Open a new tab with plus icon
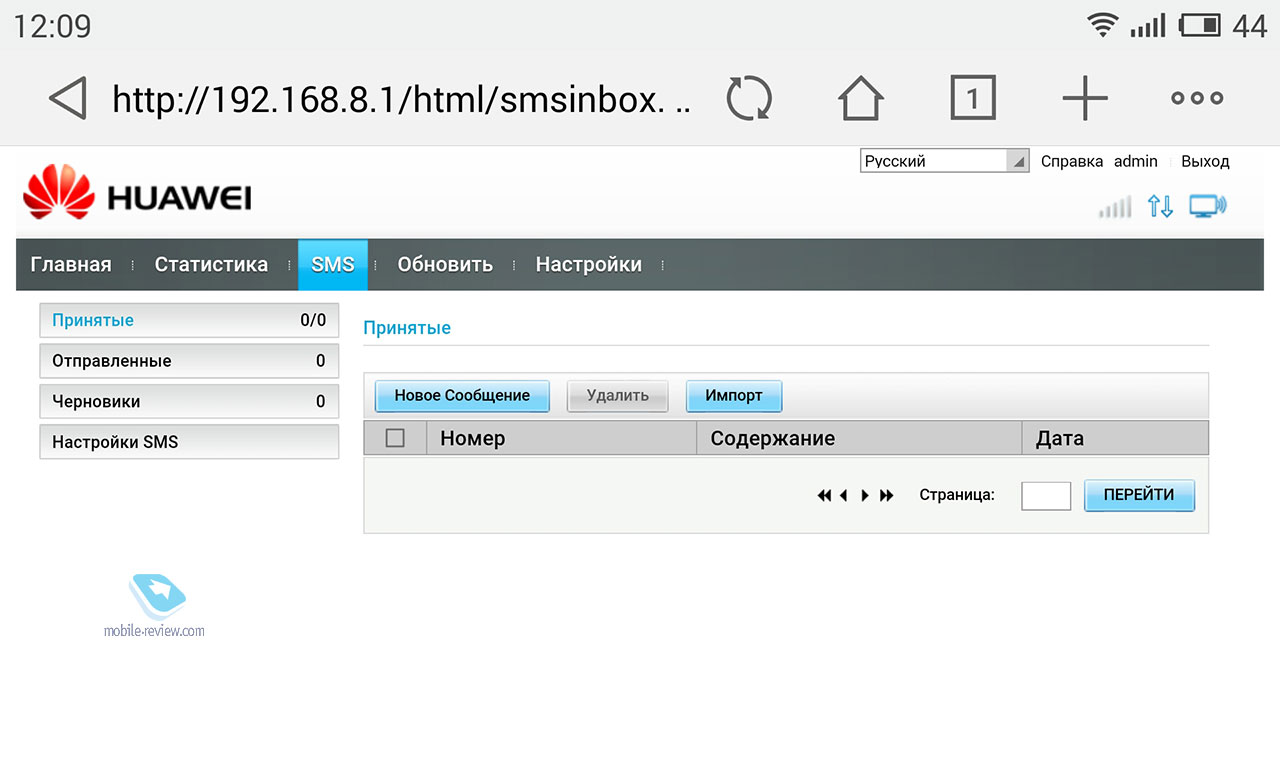The width and height of the screenshot is (1280, 768). pyautogui.click(x=1085, y=98)
